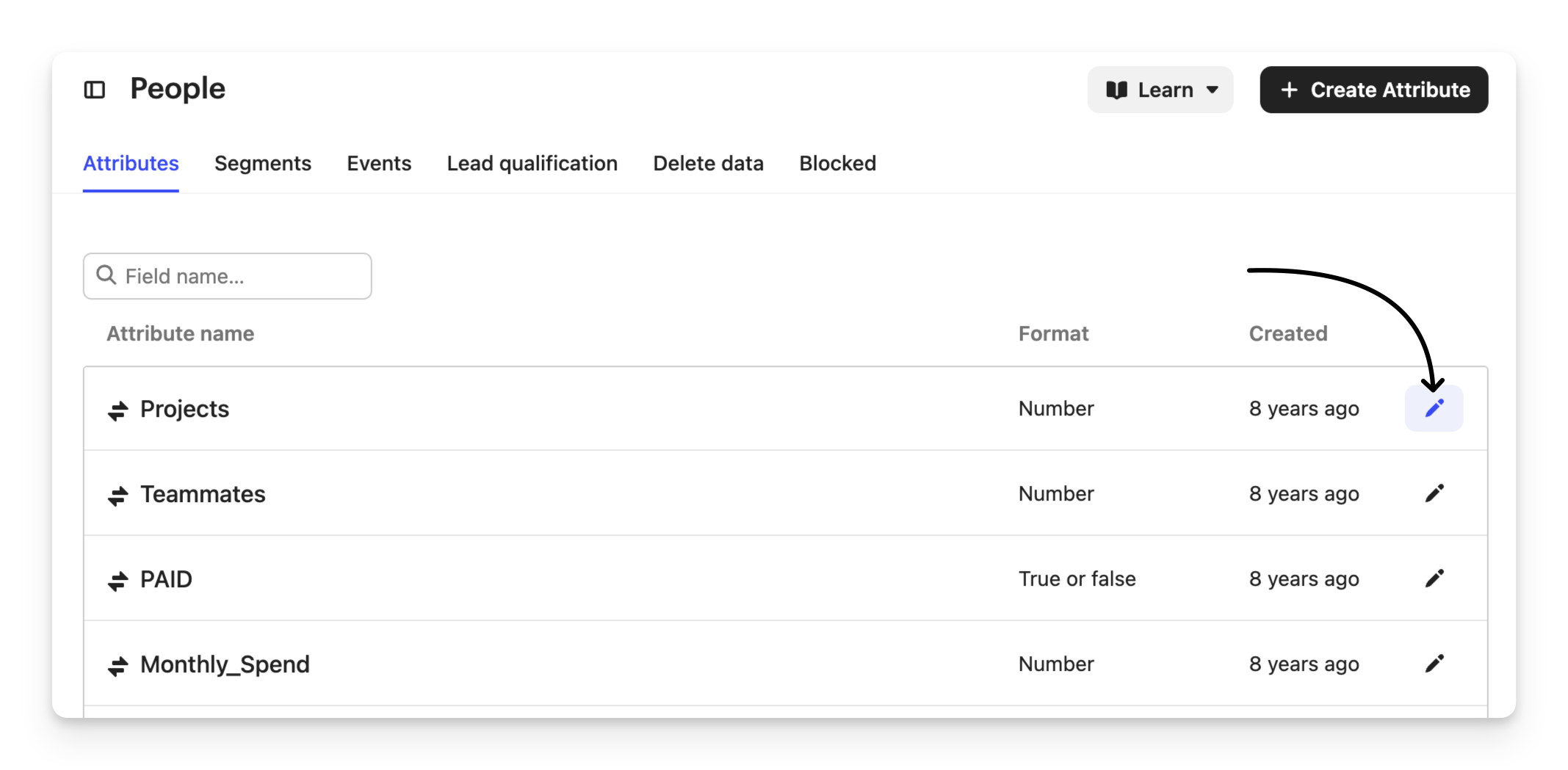Image resolution: width=1568 pixels, height=770 pixels.
Task: Toggle the sidebar panel icon beside People
Action: click(95, 90)
